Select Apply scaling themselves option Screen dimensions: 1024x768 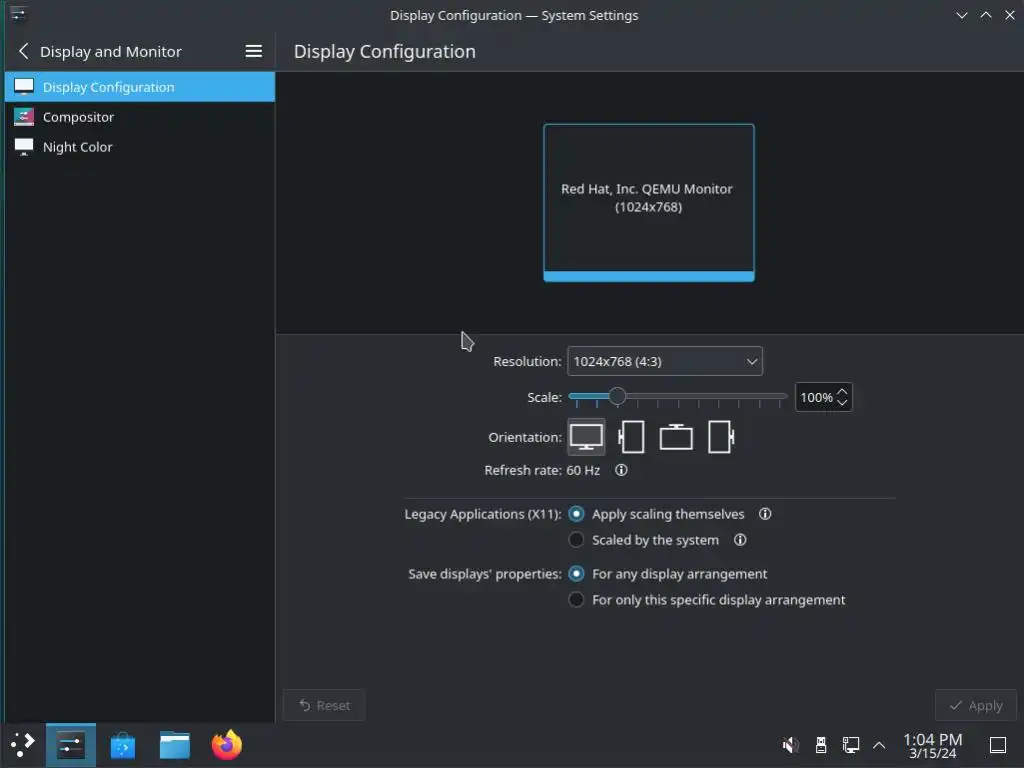(x=656, y=514)
